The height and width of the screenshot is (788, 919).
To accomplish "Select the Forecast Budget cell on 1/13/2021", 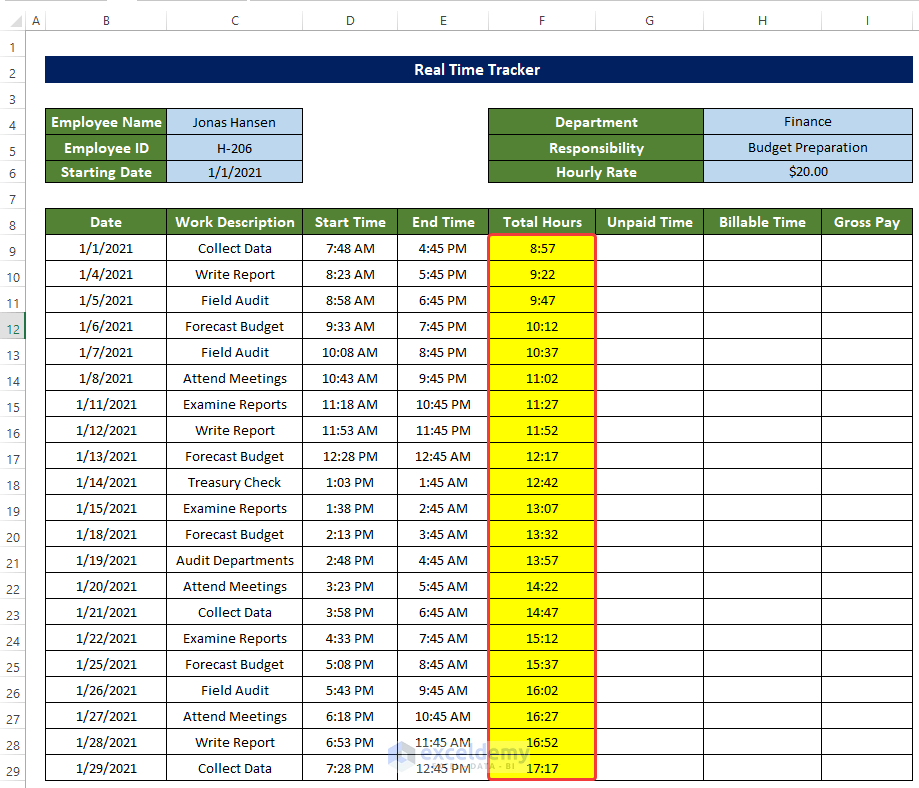I will (x=234, y=456).
